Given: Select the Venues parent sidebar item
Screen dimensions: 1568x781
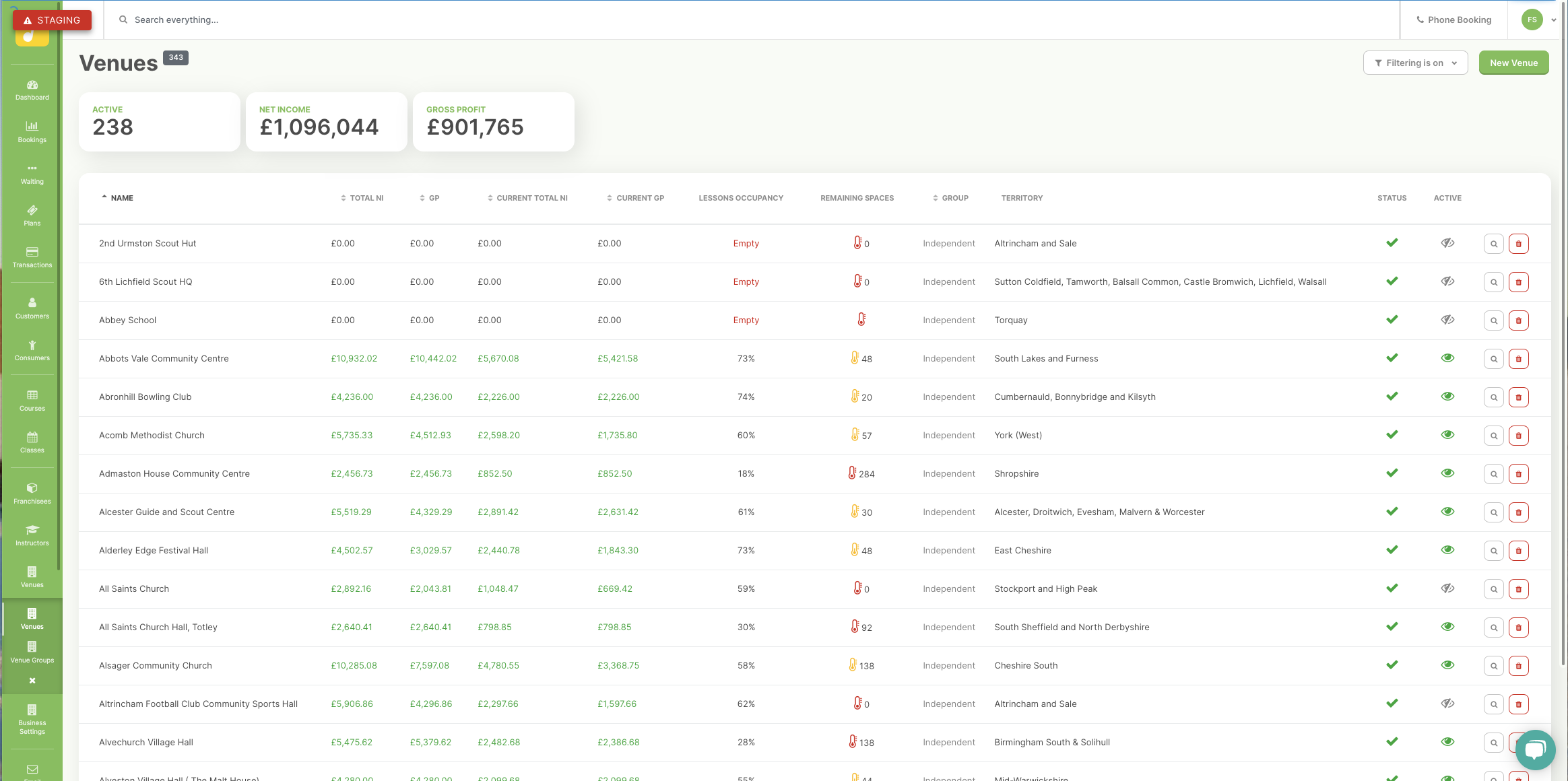Looking at the screenshot, I should (32, 578).
